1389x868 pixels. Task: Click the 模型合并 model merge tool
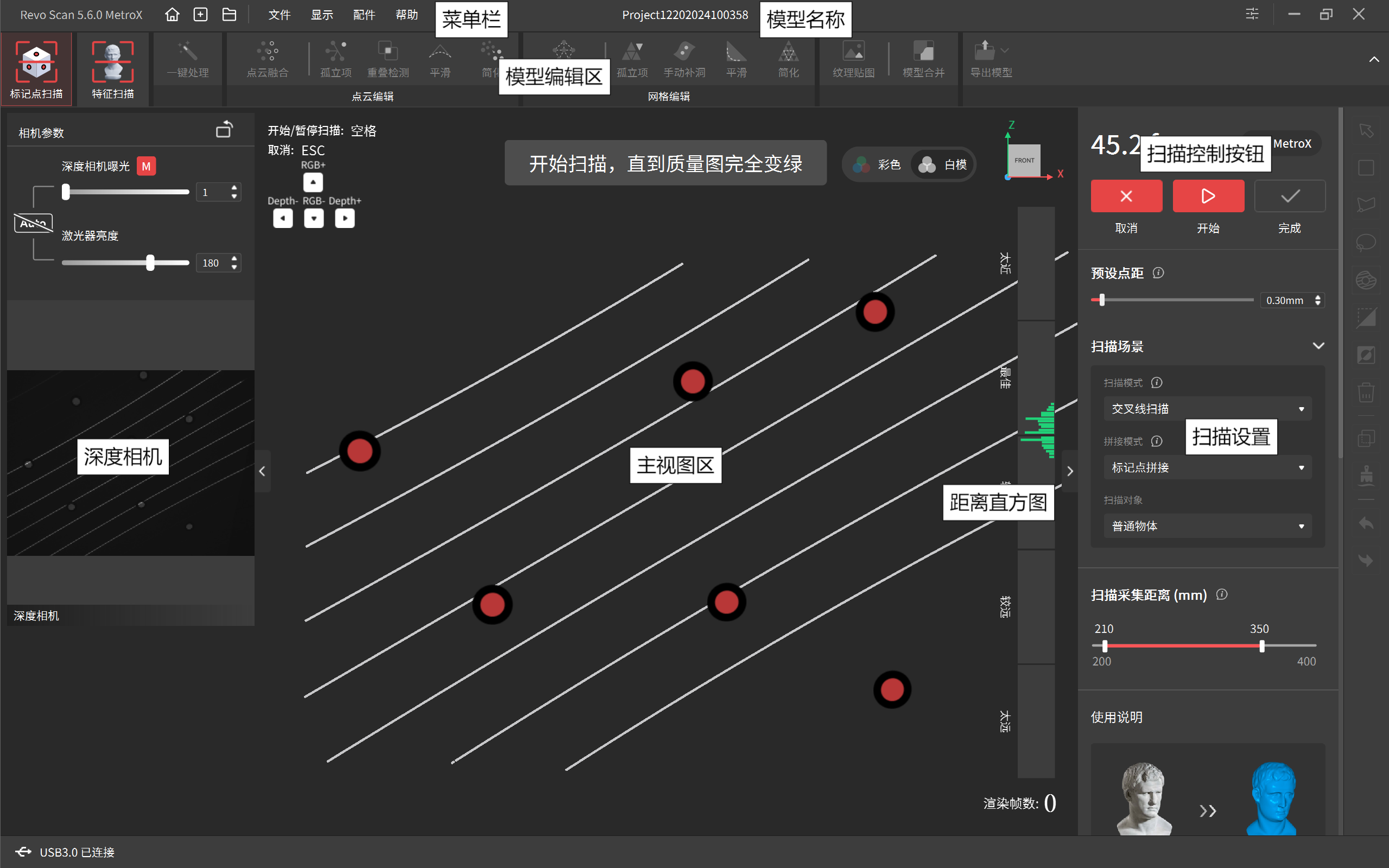coord(923,60)
